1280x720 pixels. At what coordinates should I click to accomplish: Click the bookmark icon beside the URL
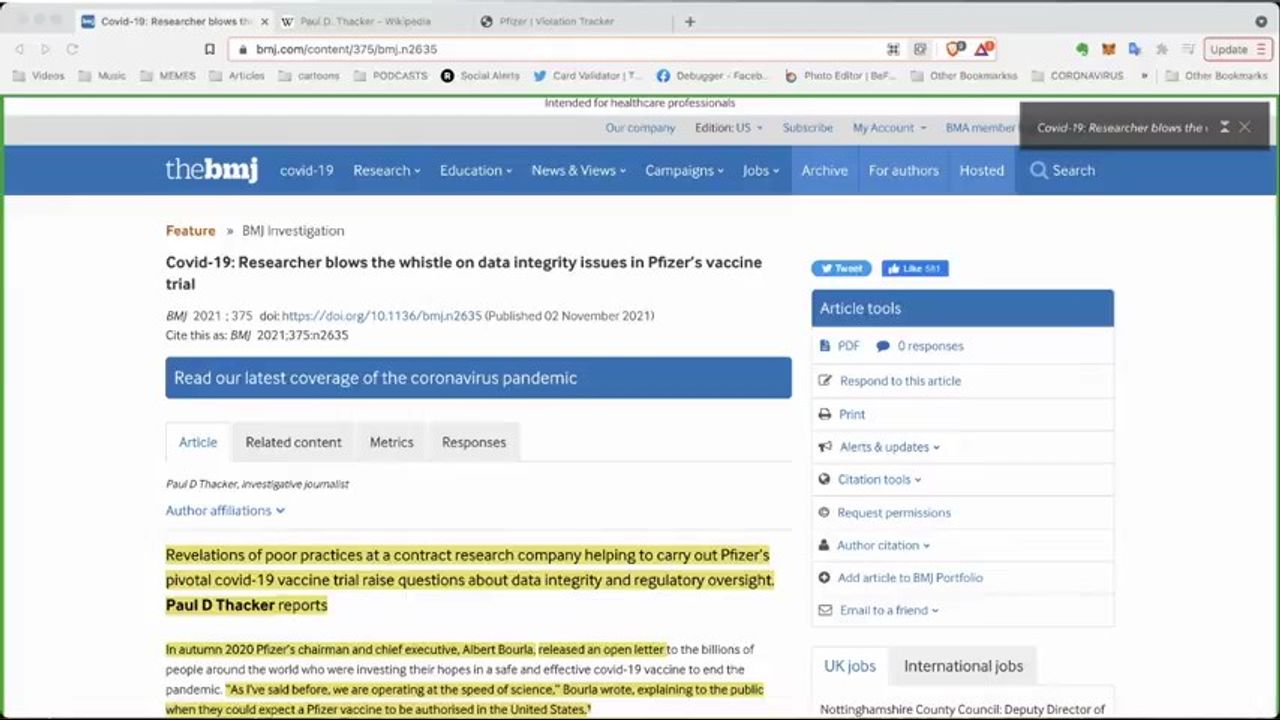pos(209,49)
